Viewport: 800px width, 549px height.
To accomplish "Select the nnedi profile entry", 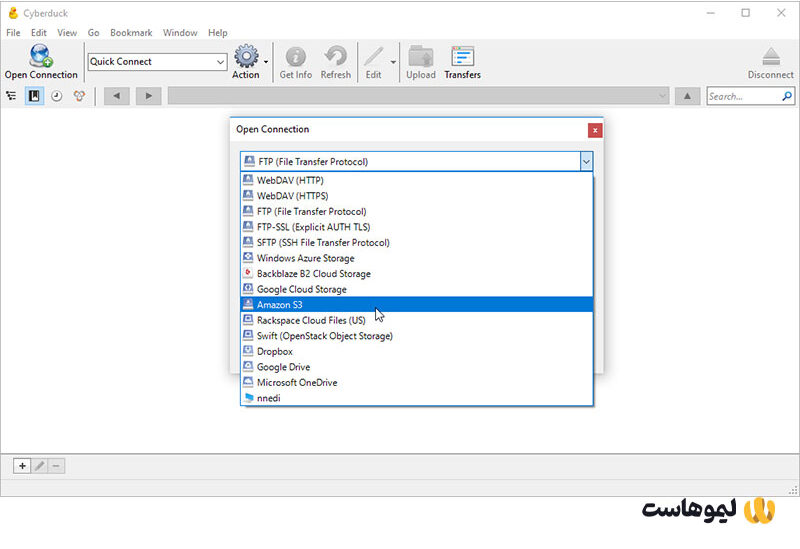I will click(x=416, y=398).
